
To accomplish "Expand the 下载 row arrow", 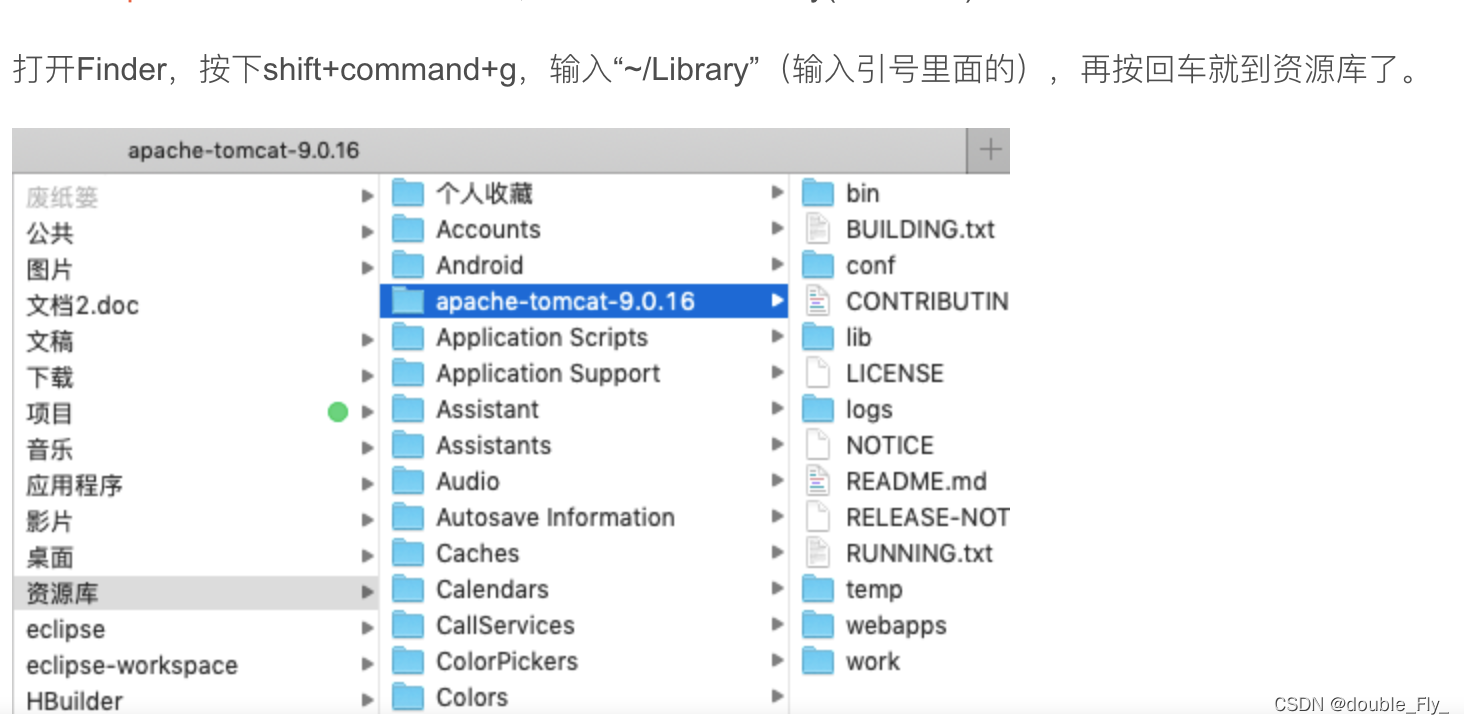I will point(367,377).
